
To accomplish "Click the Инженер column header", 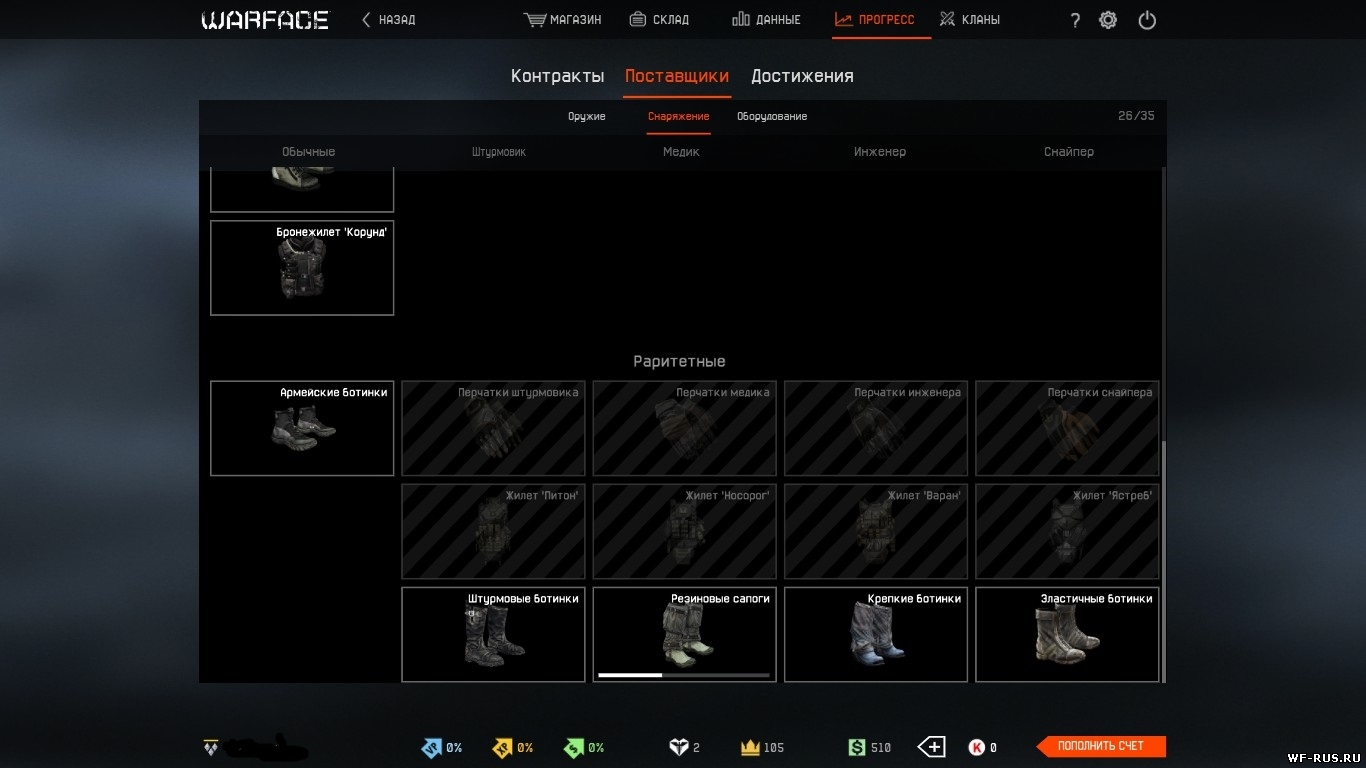I will coord(880,152).
